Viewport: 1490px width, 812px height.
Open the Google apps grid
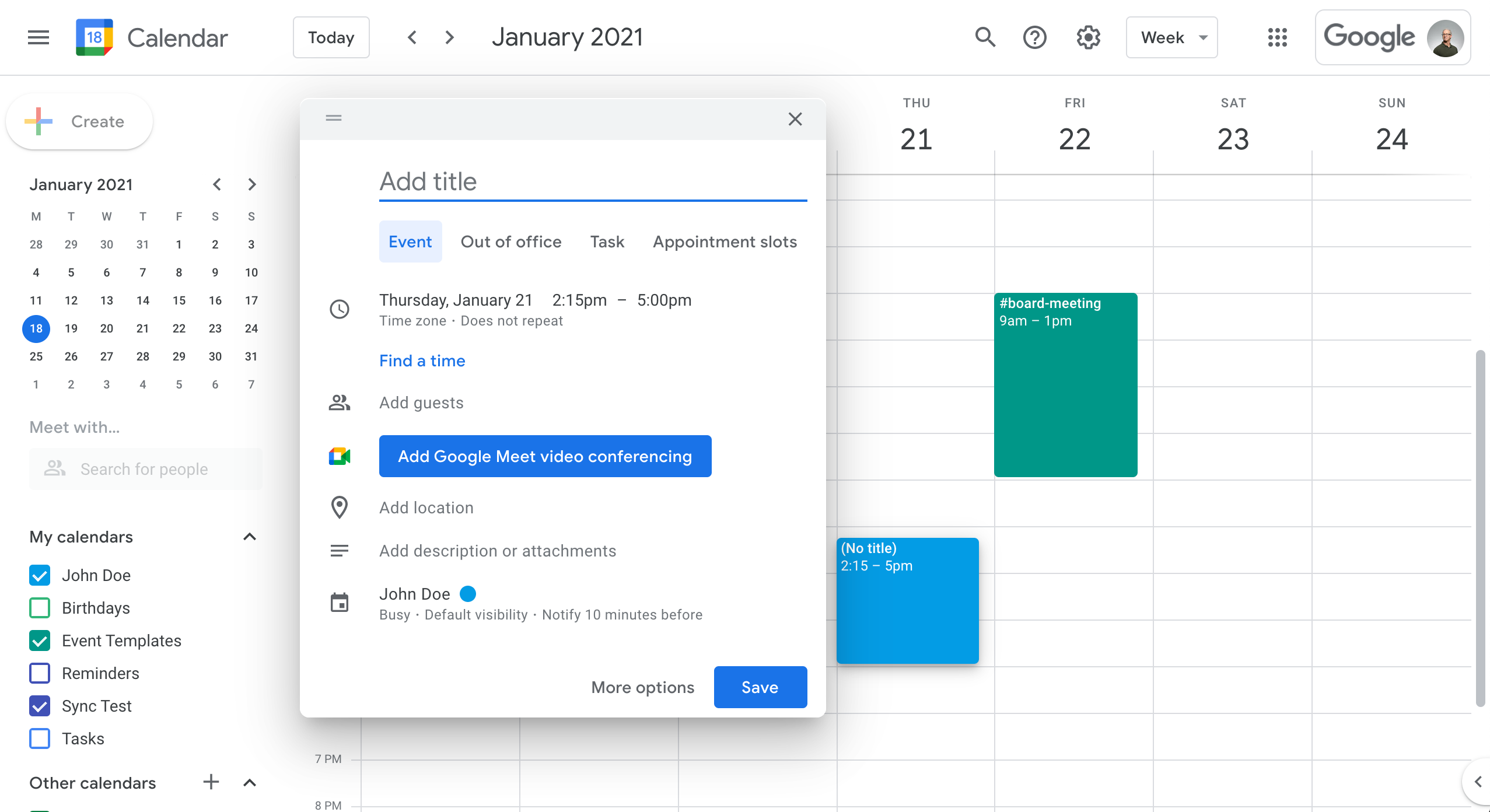pos(1277,37)
